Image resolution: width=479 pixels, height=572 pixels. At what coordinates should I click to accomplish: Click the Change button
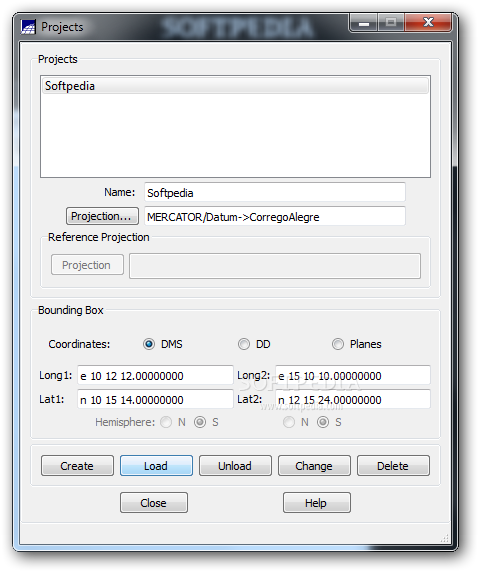(x=314, y=465)
